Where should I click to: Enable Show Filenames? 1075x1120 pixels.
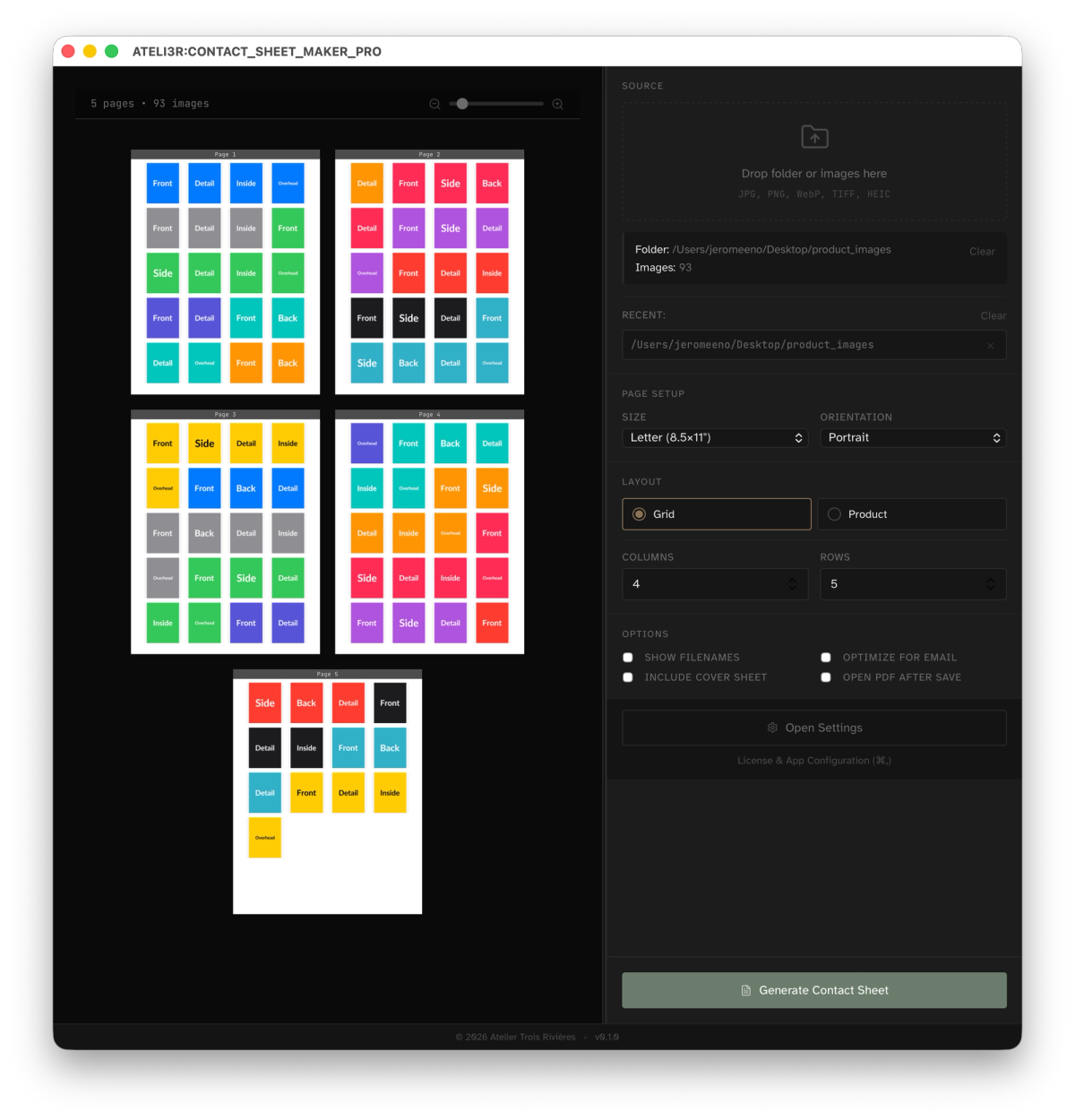pyautogui.click(x=627, y=657)
